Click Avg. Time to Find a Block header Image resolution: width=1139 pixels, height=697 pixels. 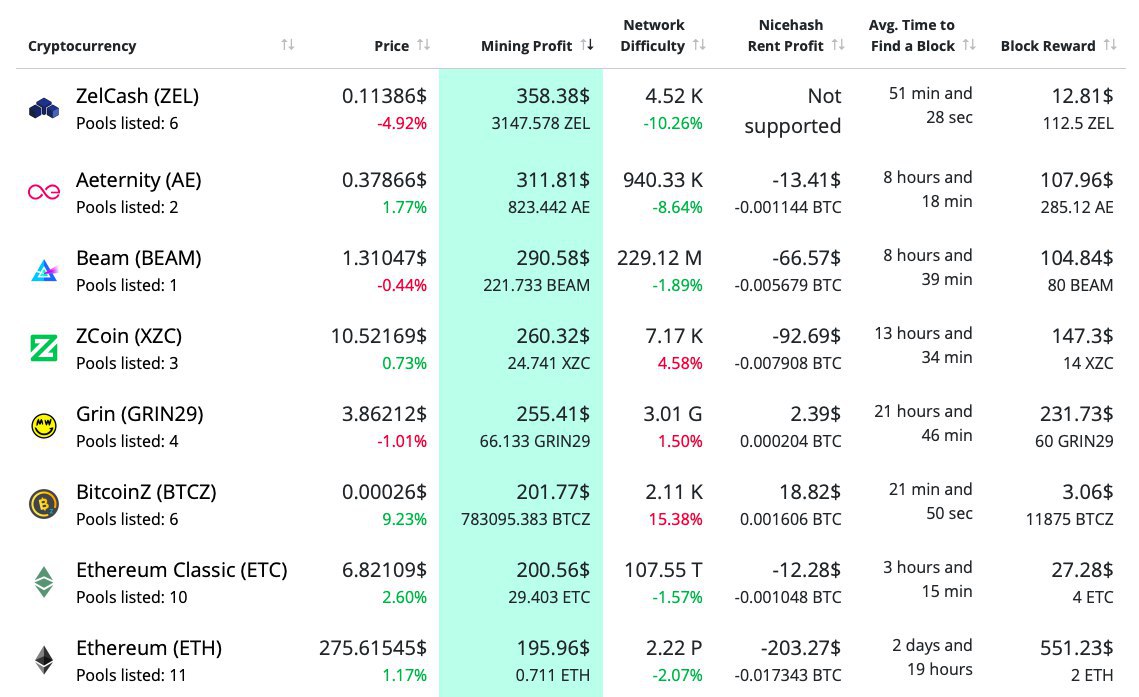(x=912, y=36)
